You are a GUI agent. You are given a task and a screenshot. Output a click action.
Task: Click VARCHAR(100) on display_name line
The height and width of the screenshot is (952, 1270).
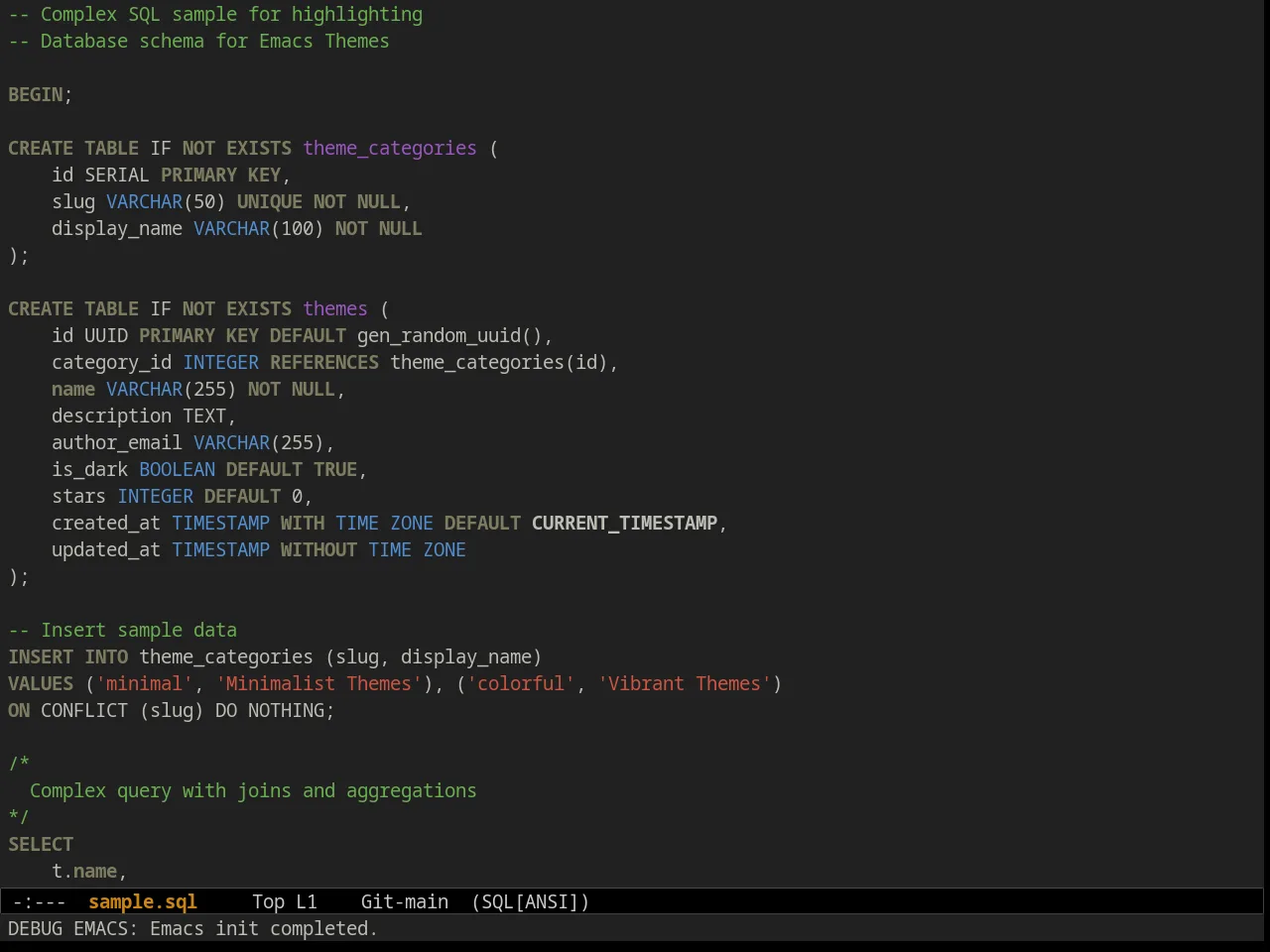[258, 228]
